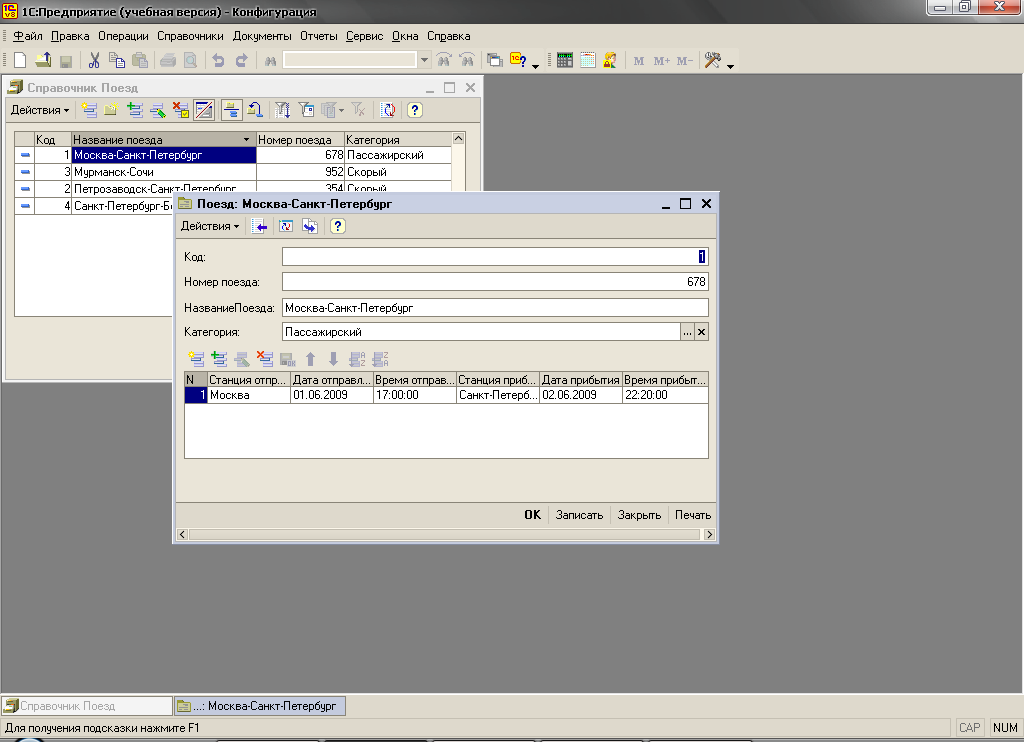Click the help icon in Поезд form toolbar
This screenshot has height=742, width=1024.
tap(338, 227)
